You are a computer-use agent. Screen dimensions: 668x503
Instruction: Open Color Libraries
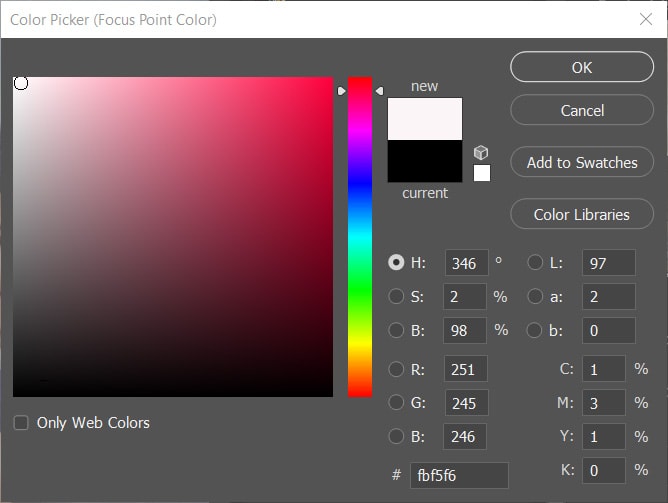tap(582, 214)
